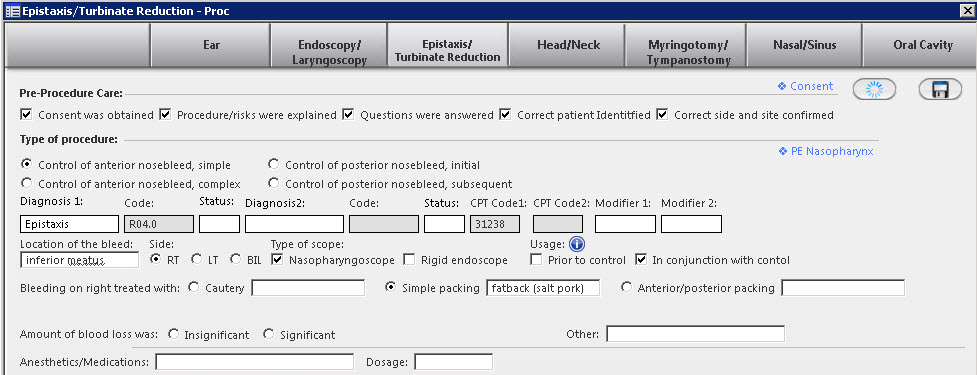Close the Epistaxis/Turbinate Reduction window

(x=968, y=11)
